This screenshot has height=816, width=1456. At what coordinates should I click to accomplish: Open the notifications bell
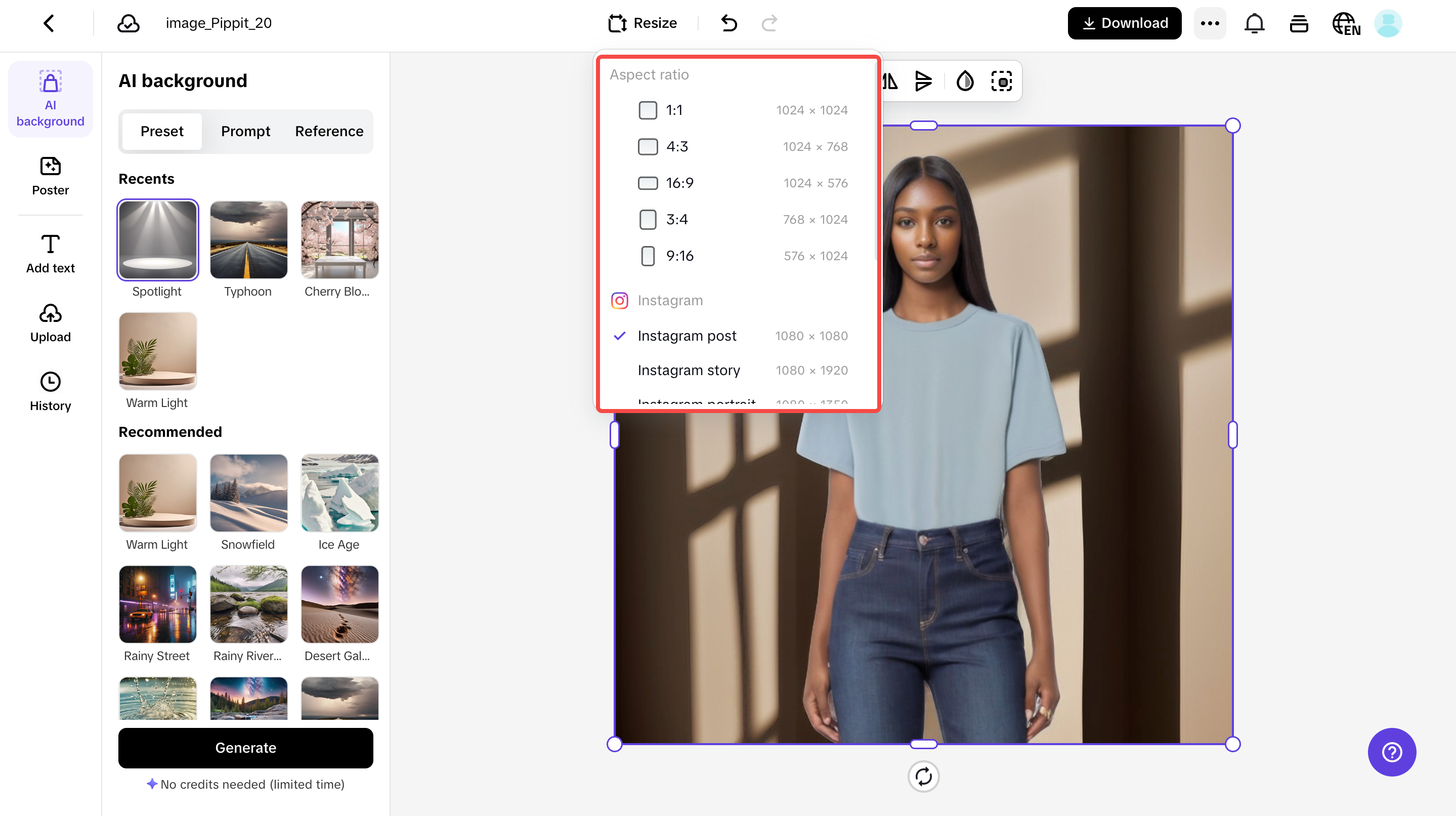pyautogui.click(x=1254, y=23)
